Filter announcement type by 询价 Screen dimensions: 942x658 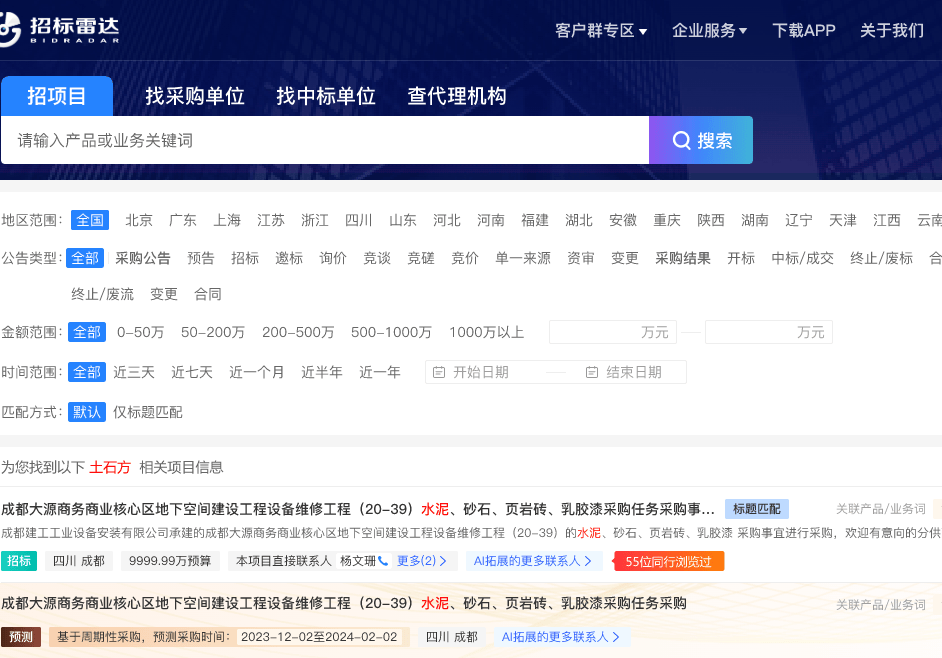(x=333, y=258)
